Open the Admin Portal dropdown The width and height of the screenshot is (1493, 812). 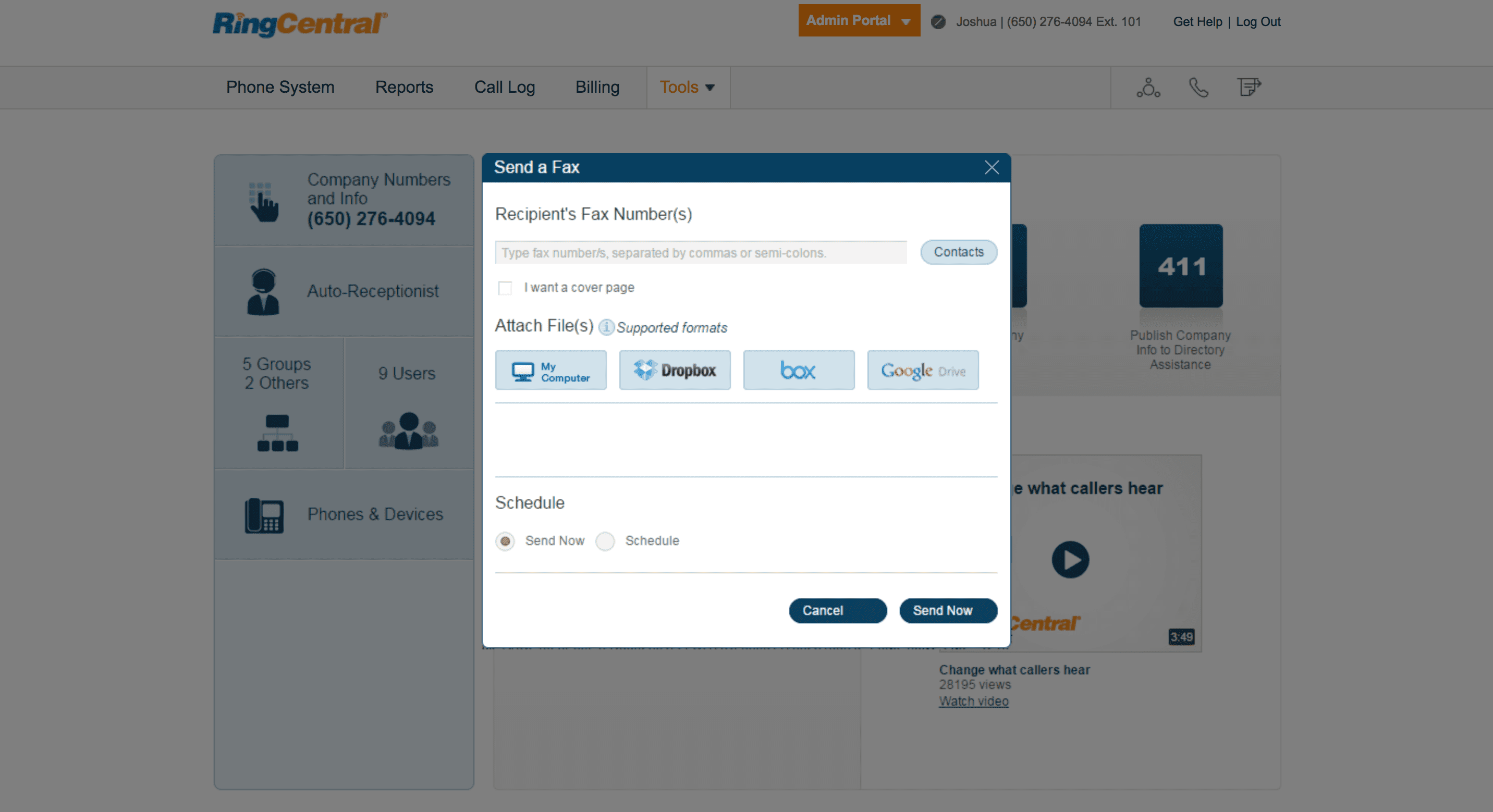(859, 21)
